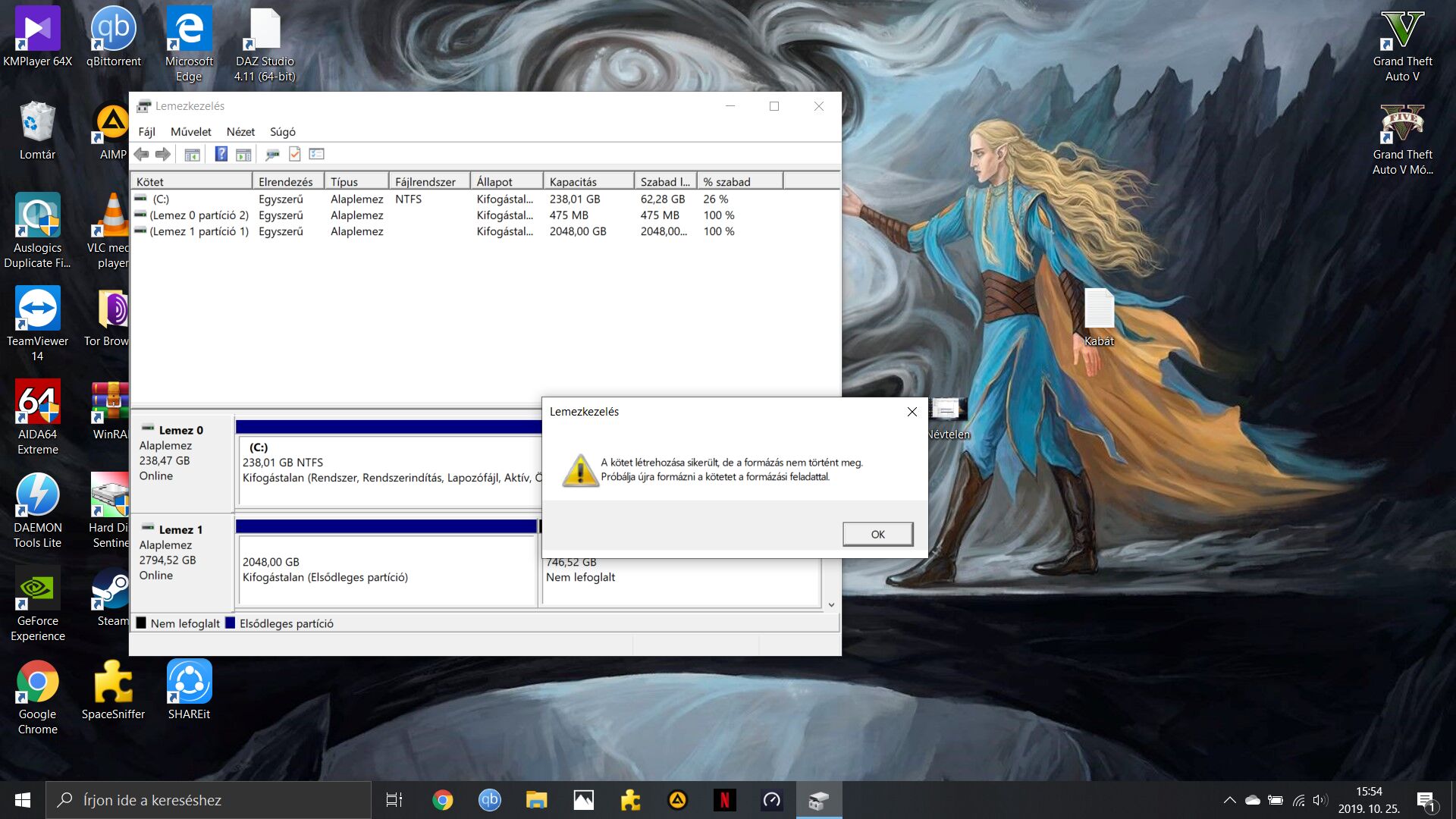1456x819 pixels.
Task: Click the volume icon in system tray
Action: [x=1320, y=800]
